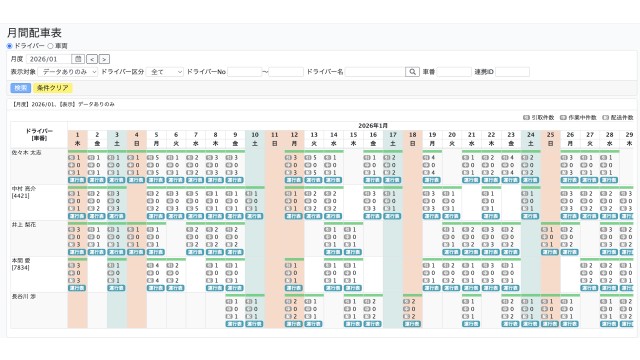Go to next month with the > button

click(x=104, y=59)
